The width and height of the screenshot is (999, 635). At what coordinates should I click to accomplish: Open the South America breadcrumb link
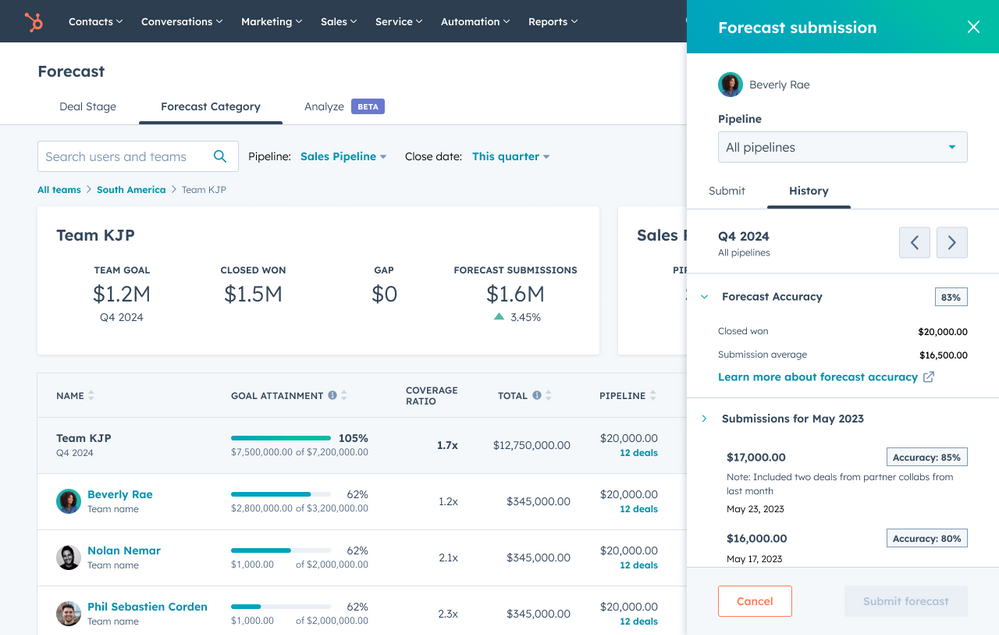coord(131,190)
